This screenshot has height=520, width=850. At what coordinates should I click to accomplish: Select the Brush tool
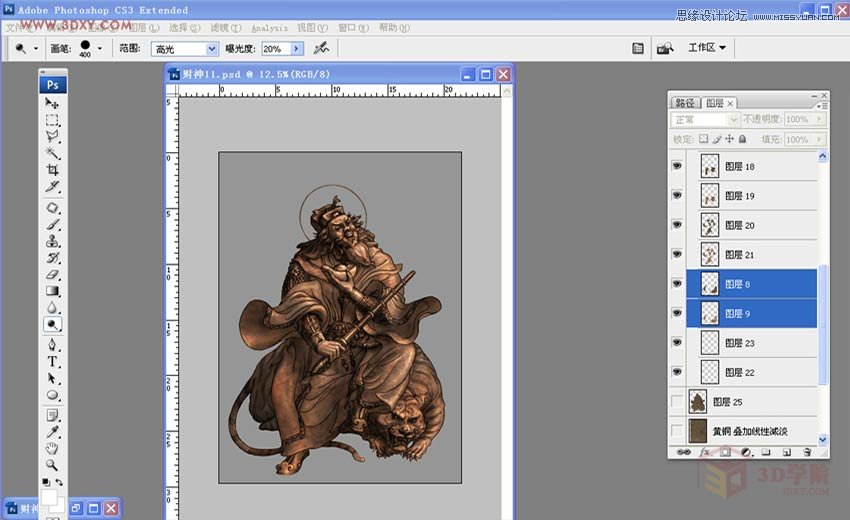pos(52,224)
